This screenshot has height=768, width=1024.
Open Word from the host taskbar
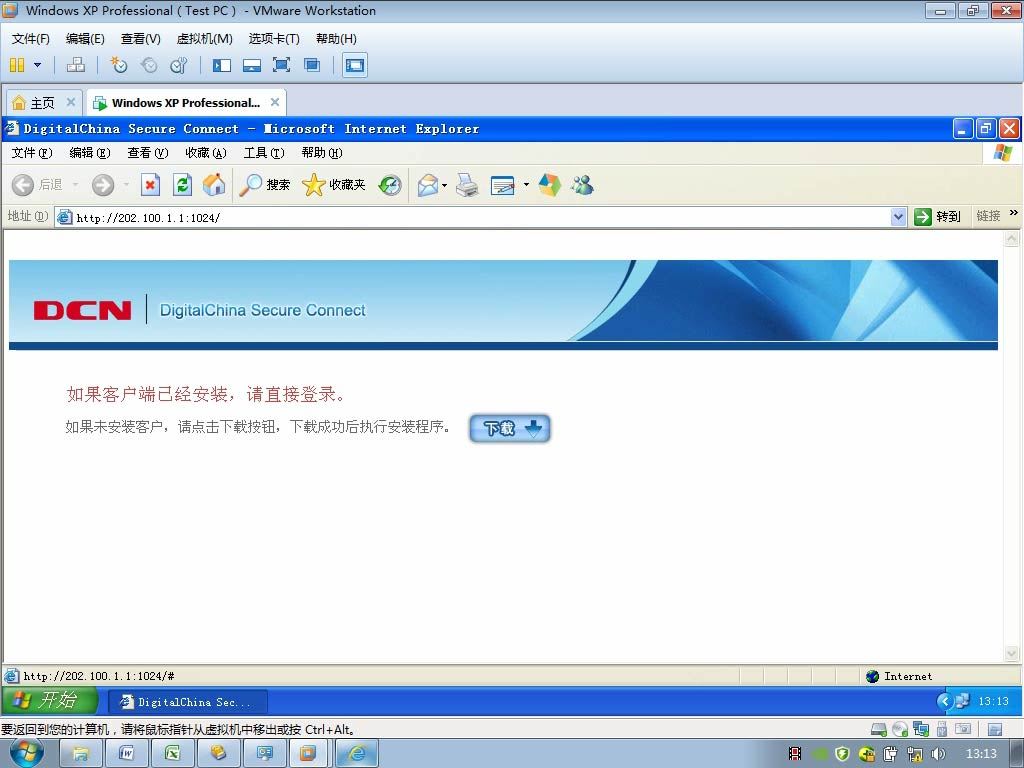click(x=126, y=754)
